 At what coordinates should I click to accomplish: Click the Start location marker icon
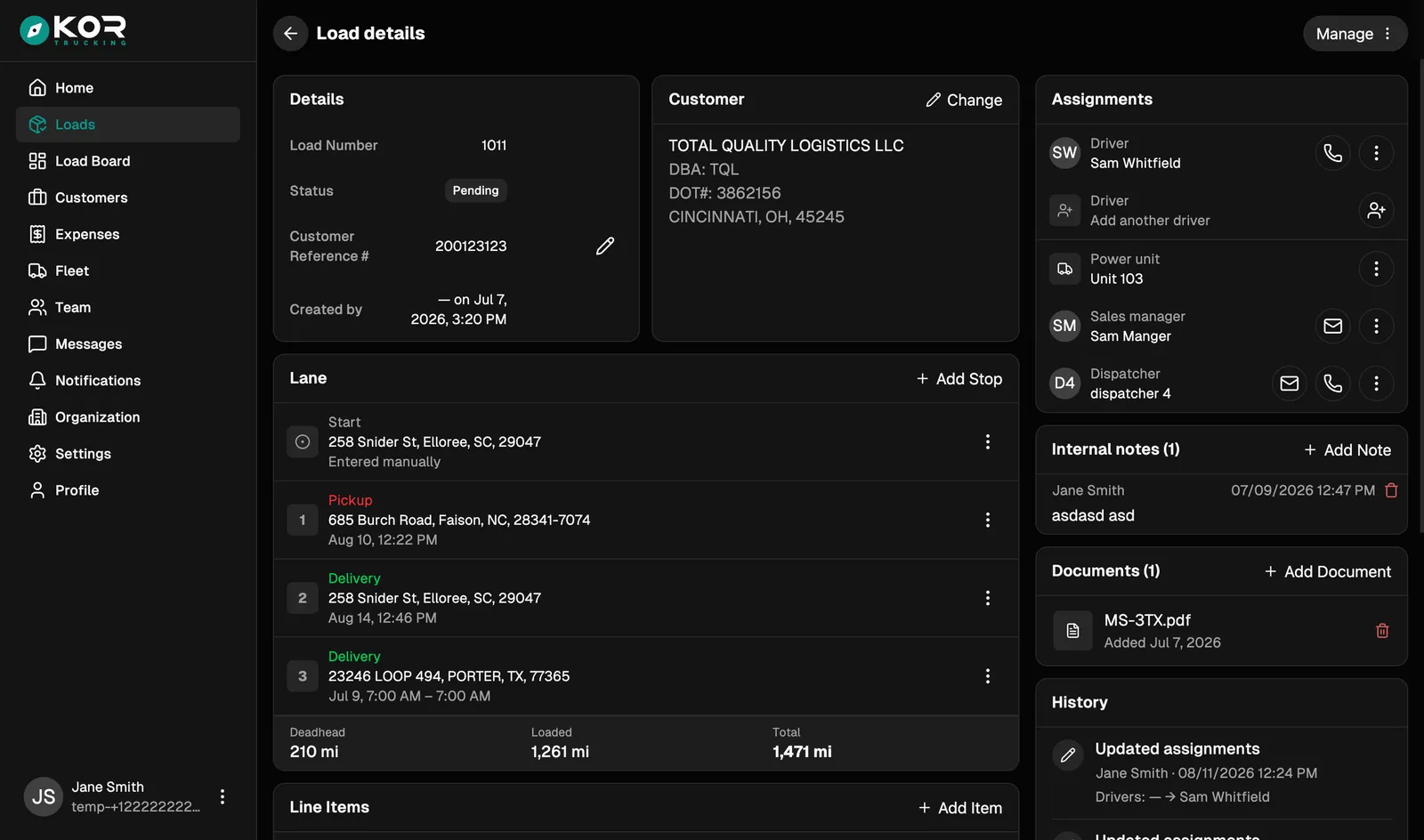coord(303,442)
